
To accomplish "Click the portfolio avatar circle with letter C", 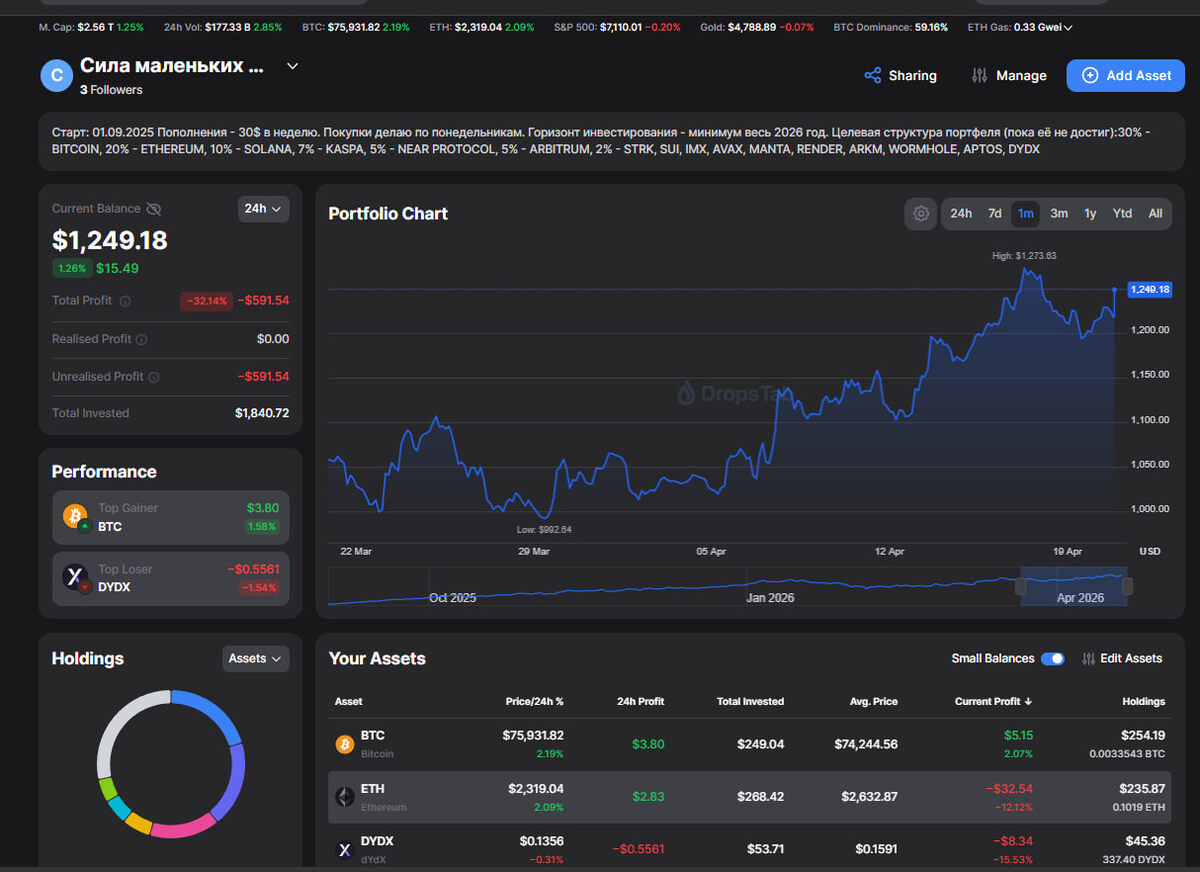I will point(57,75).
